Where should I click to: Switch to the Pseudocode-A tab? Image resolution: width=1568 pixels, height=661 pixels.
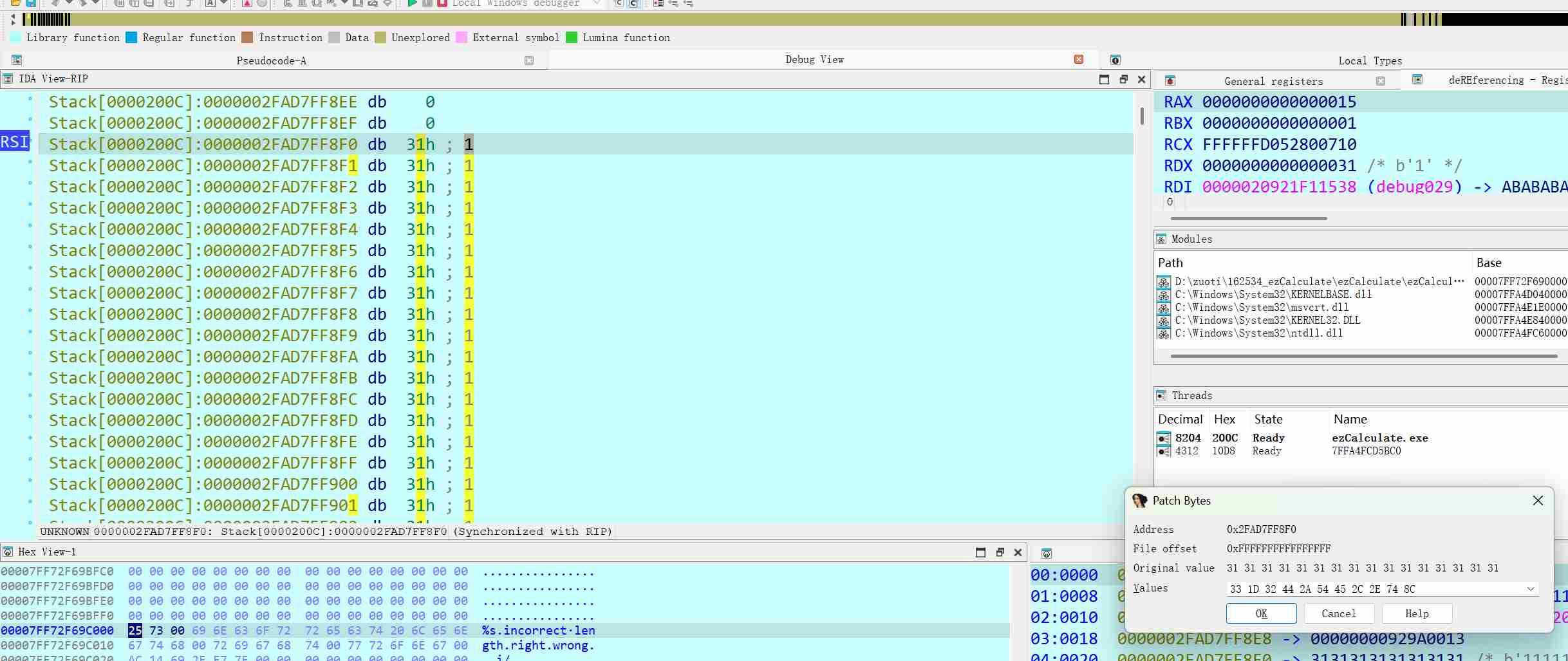[x=271, y=61]
